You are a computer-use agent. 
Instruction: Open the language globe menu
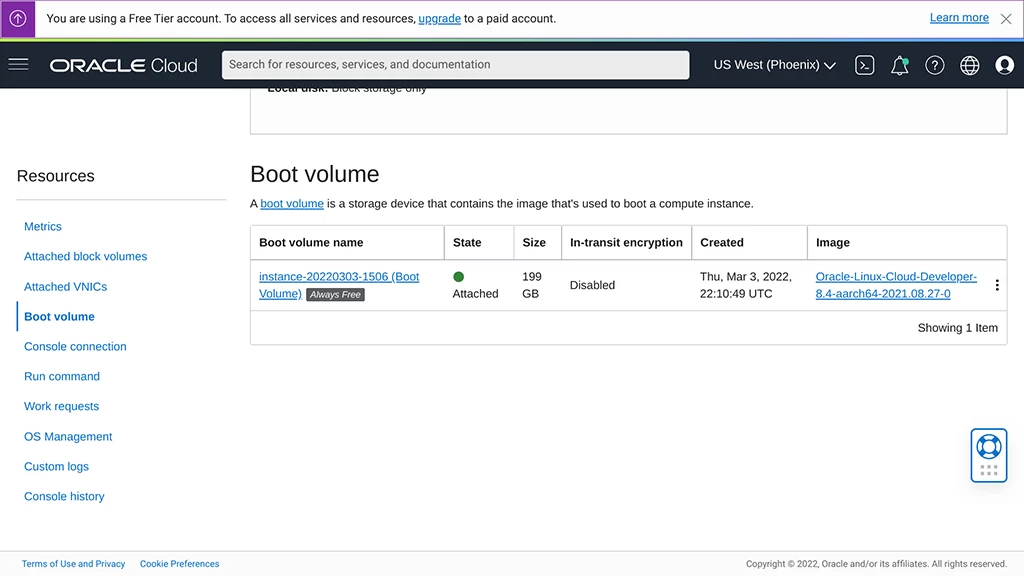pyautogui.click(x=969, y=65)
